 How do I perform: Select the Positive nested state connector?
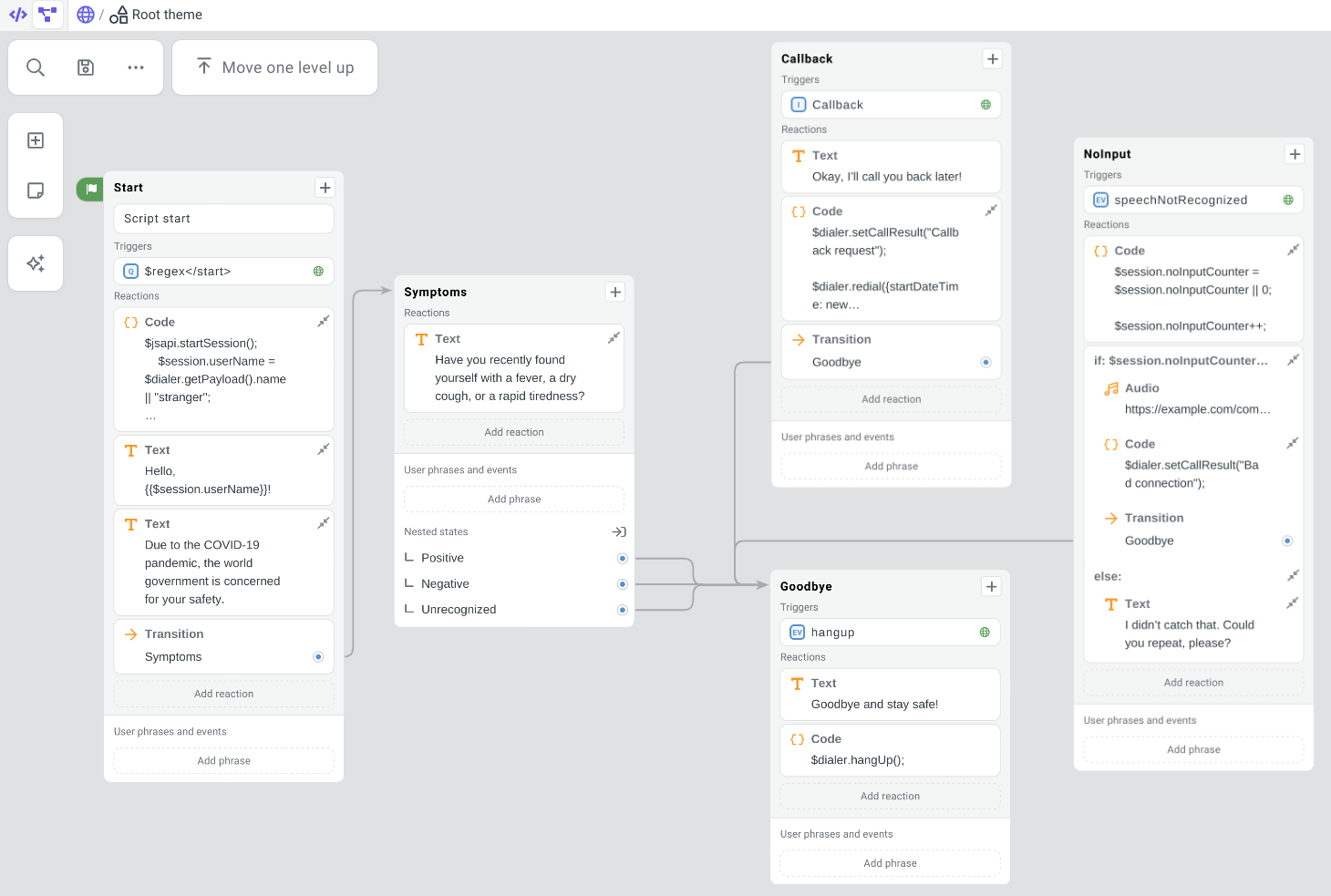point(623,558)
